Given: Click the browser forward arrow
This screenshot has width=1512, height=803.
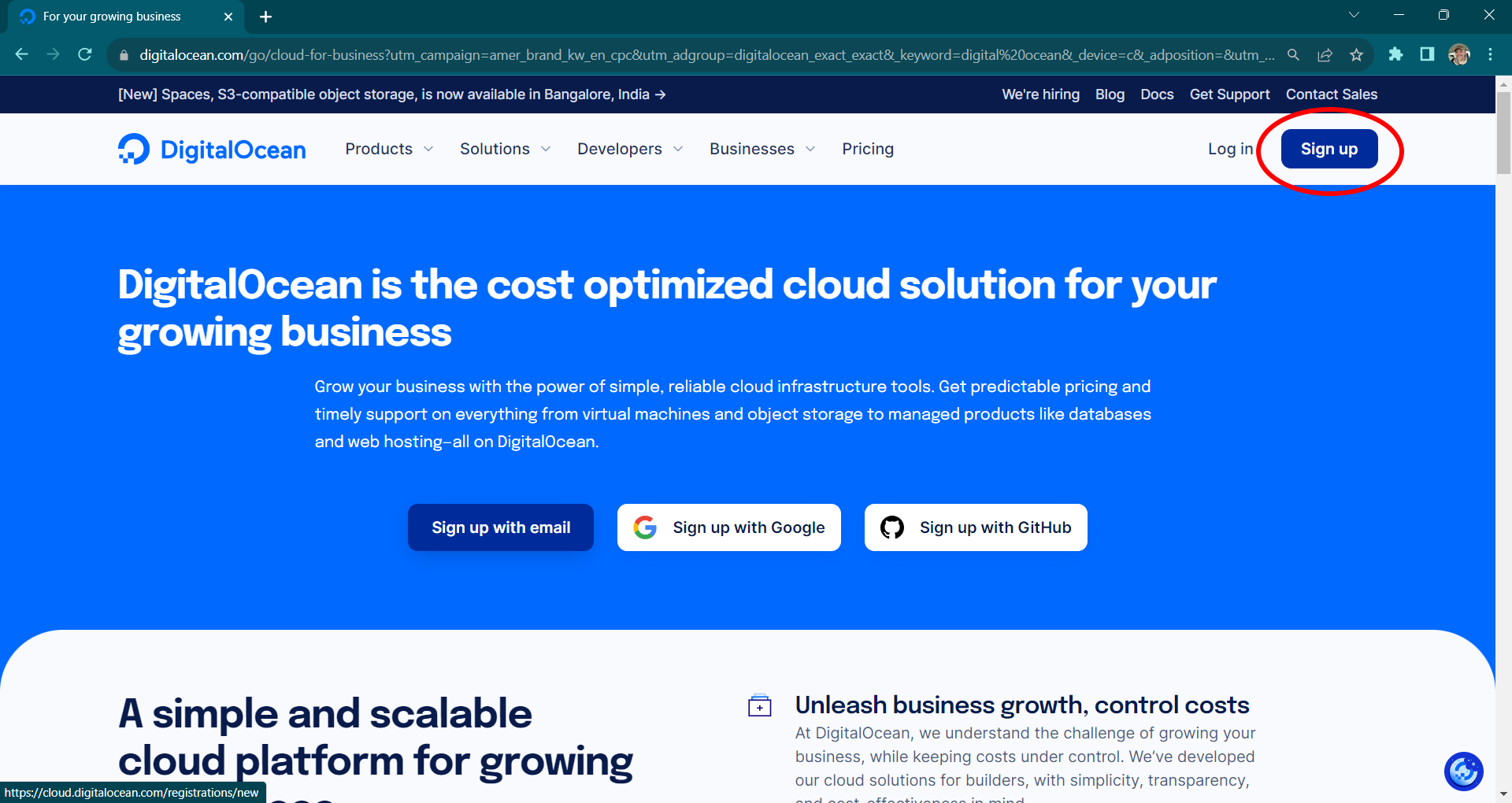Looking at the screenshot, I should [53, 54].
